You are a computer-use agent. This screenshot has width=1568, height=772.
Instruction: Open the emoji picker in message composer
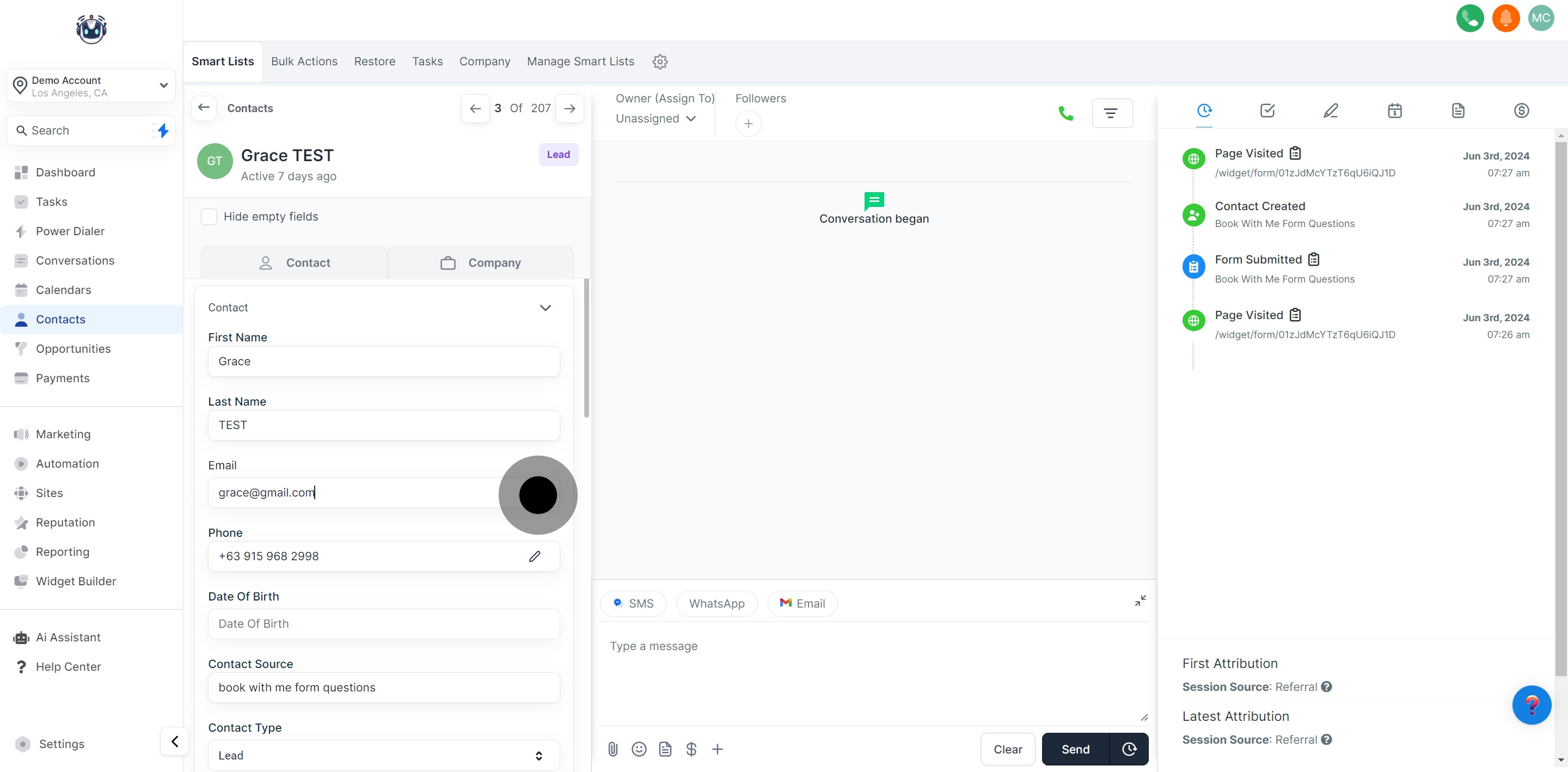coord(639,749)
